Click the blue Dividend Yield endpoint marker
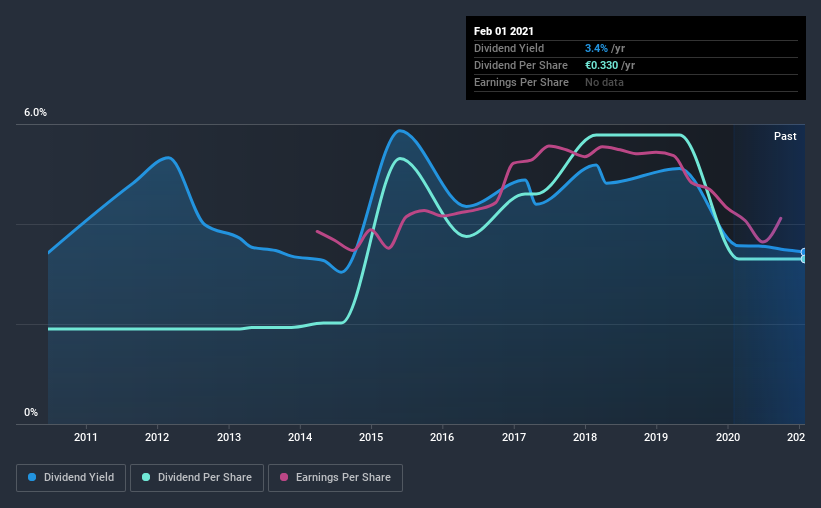 pos(803,252)
